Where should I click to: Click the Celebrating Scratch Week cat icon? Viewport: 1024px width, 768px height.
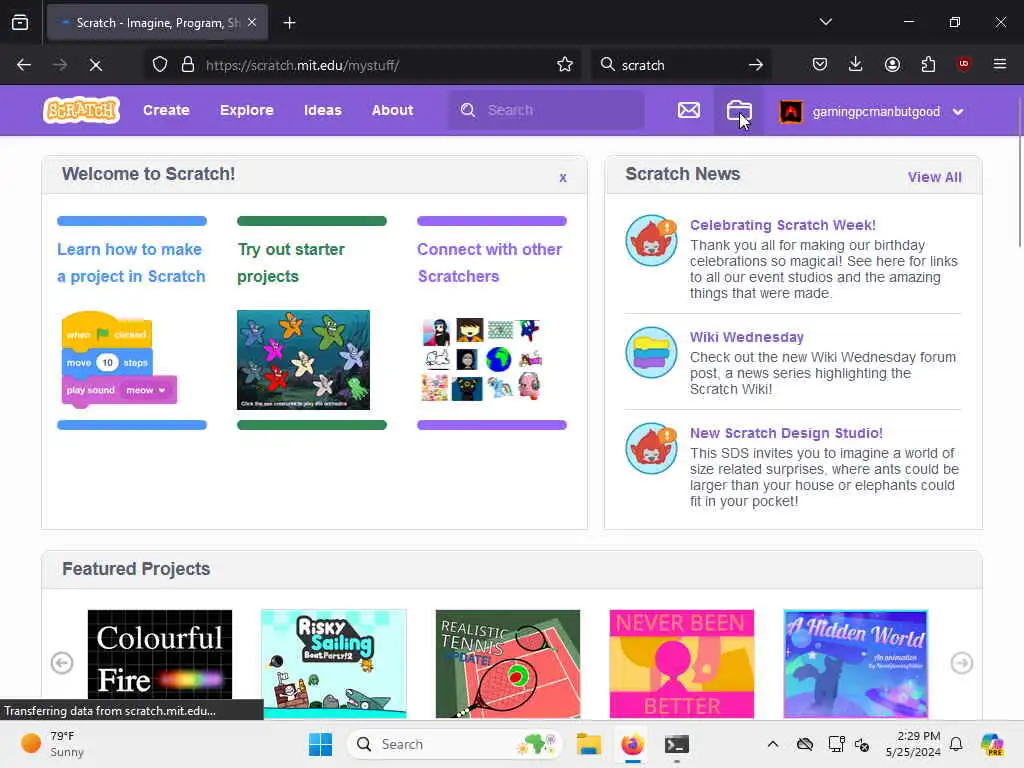[651, 240]
